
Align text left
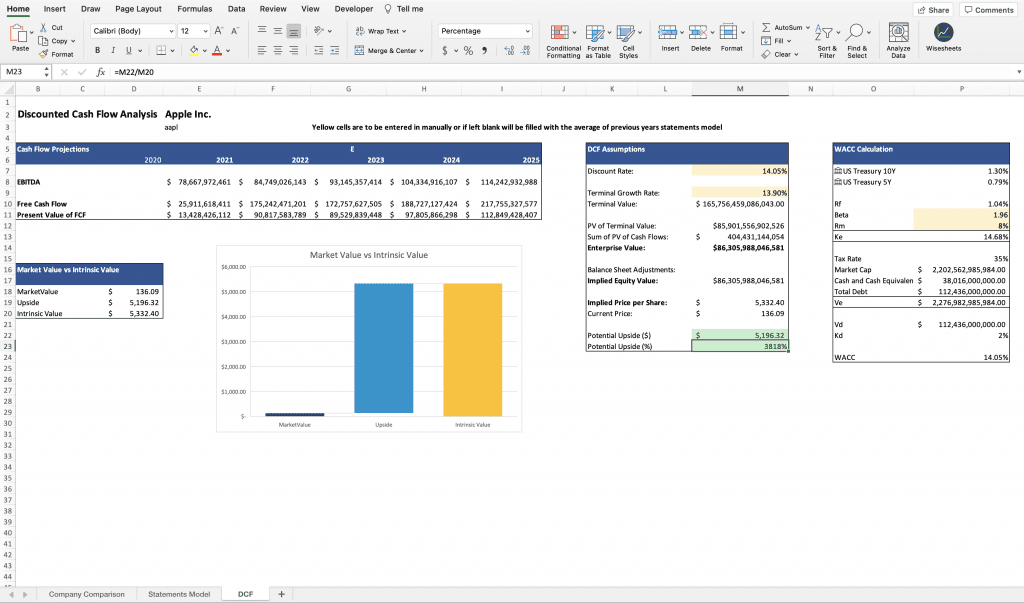point(262,50)
